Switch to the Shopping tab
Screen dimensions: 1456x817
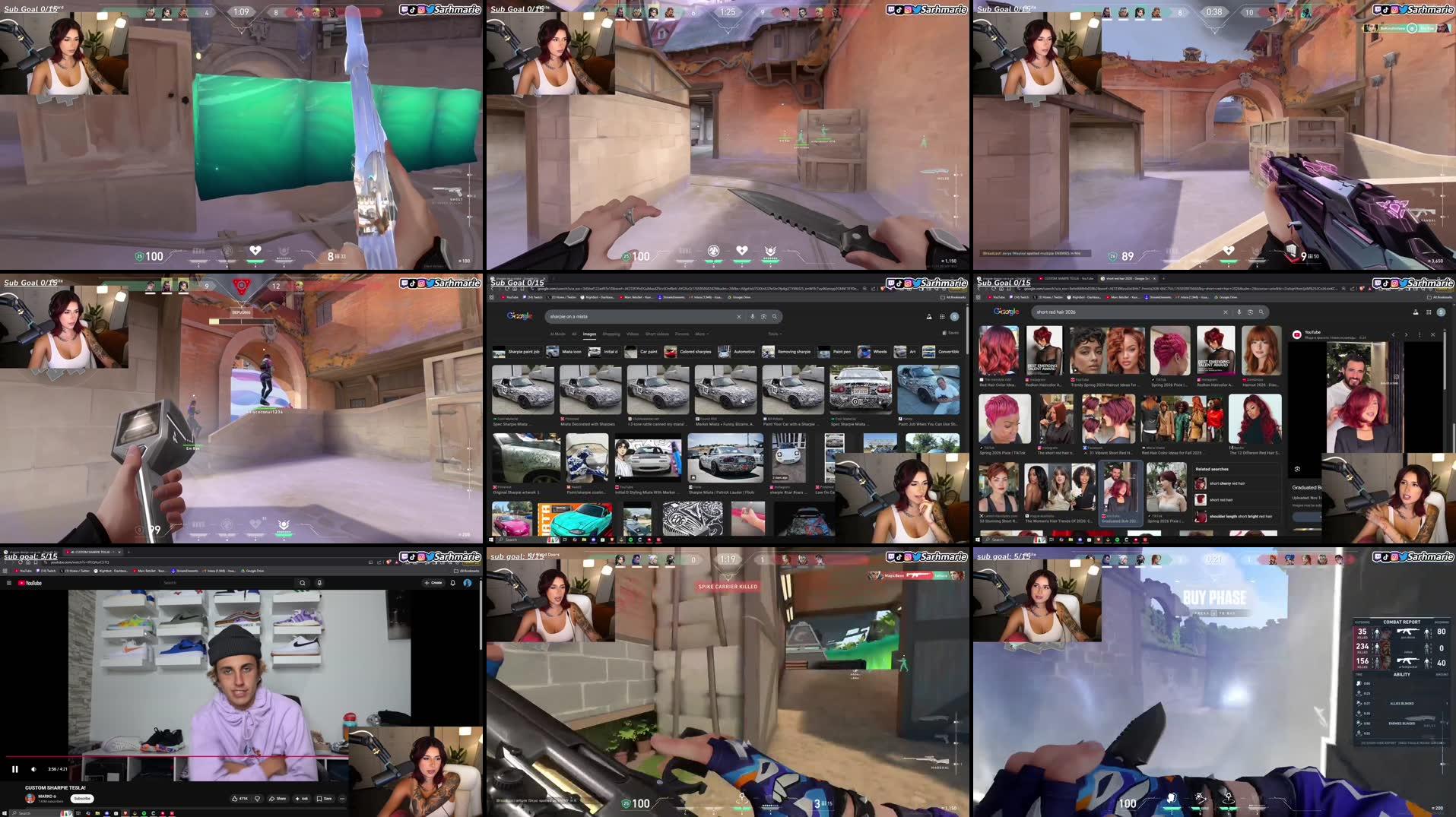[611, 334]
